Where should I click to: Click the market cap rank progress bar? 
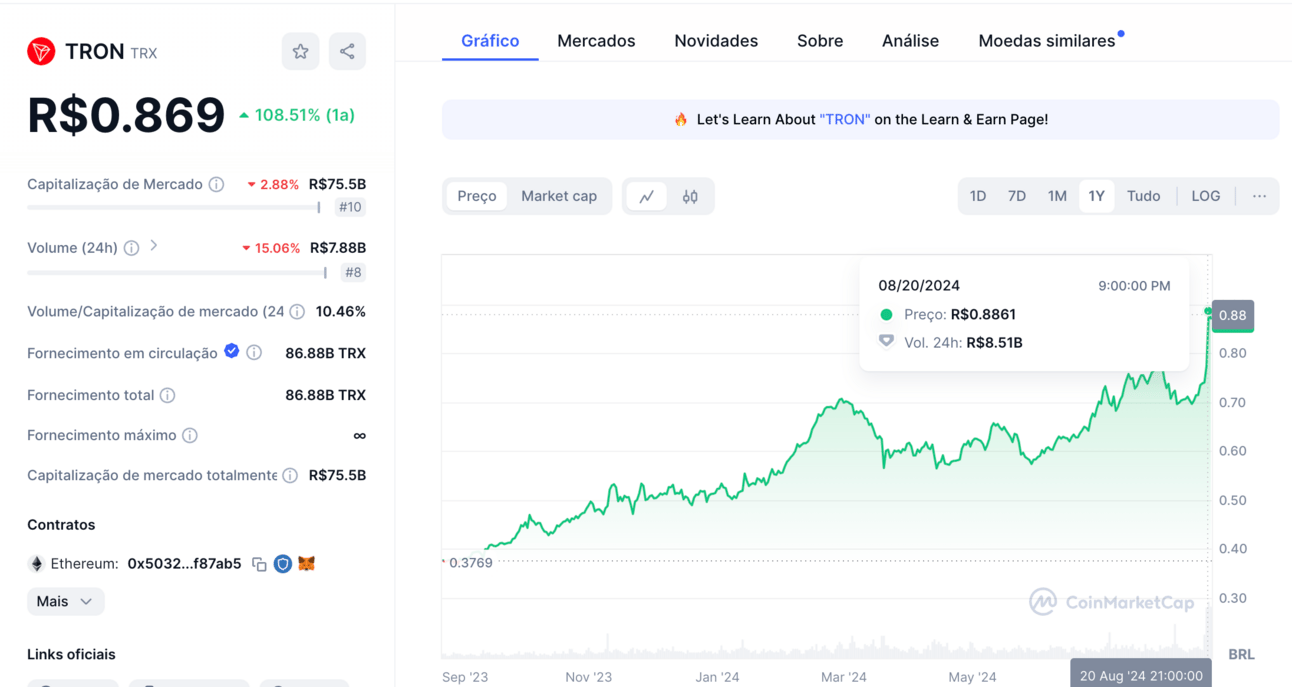(173, 208)
